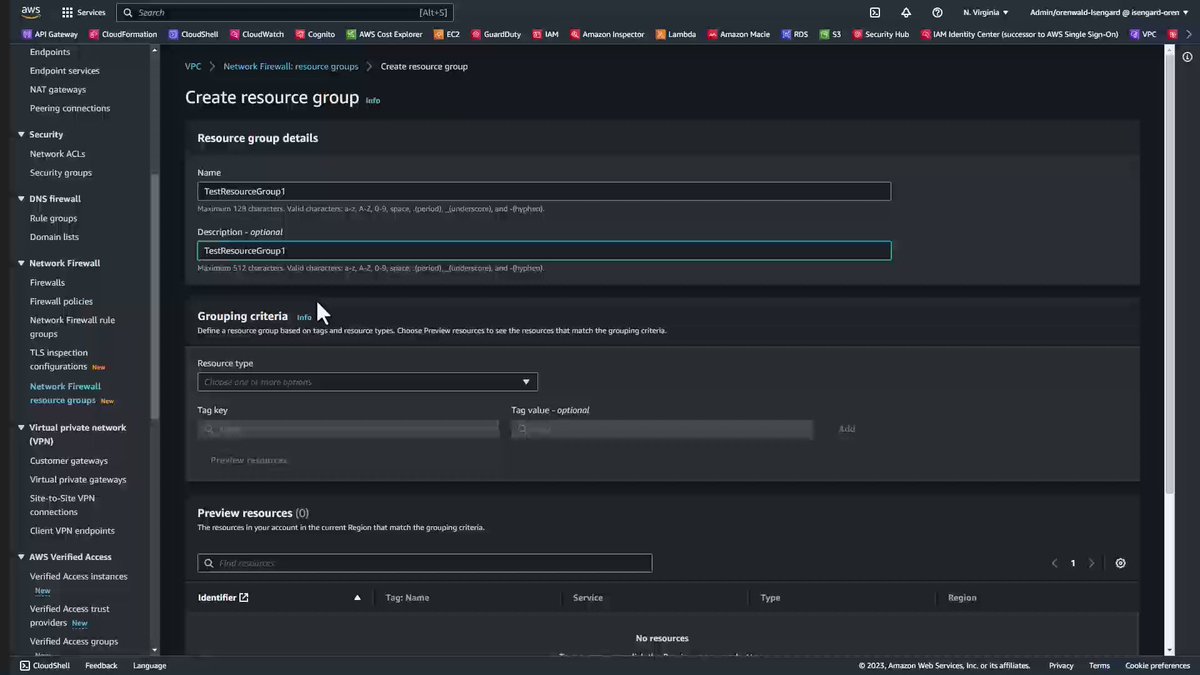Go to next page of preview resources

tap(1091, 563)
